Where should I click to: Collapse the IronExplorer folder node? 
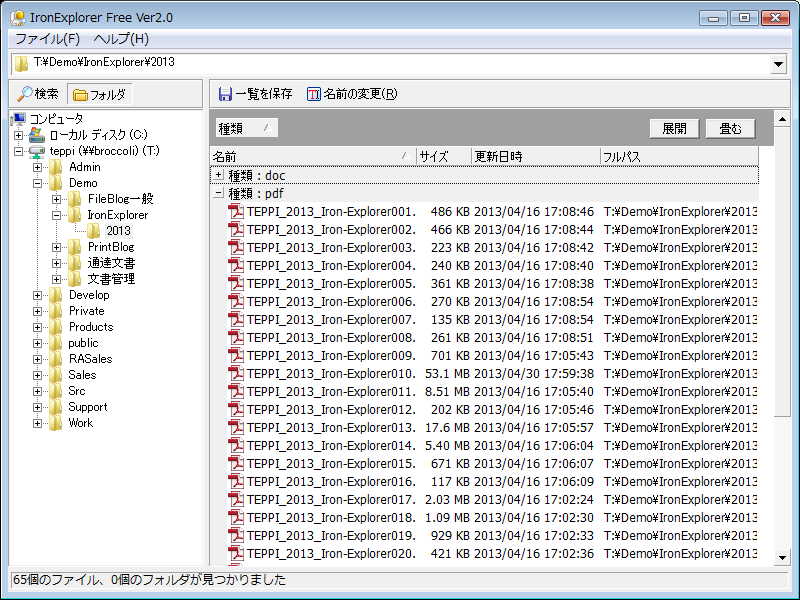click(x=56, y=215)
